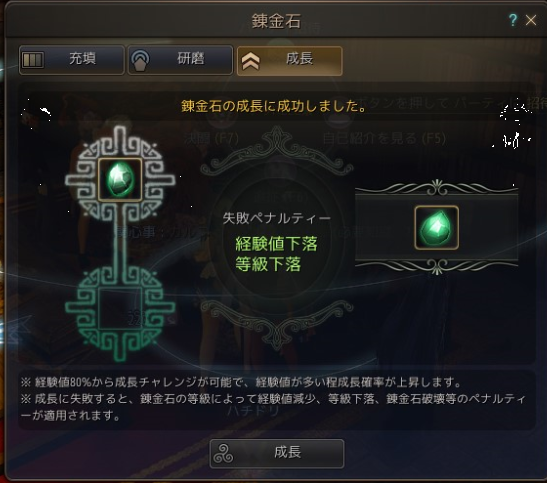Click the triple swirl icon on 成長 button
Screen dimensions: 547x483
click(225, 453)
